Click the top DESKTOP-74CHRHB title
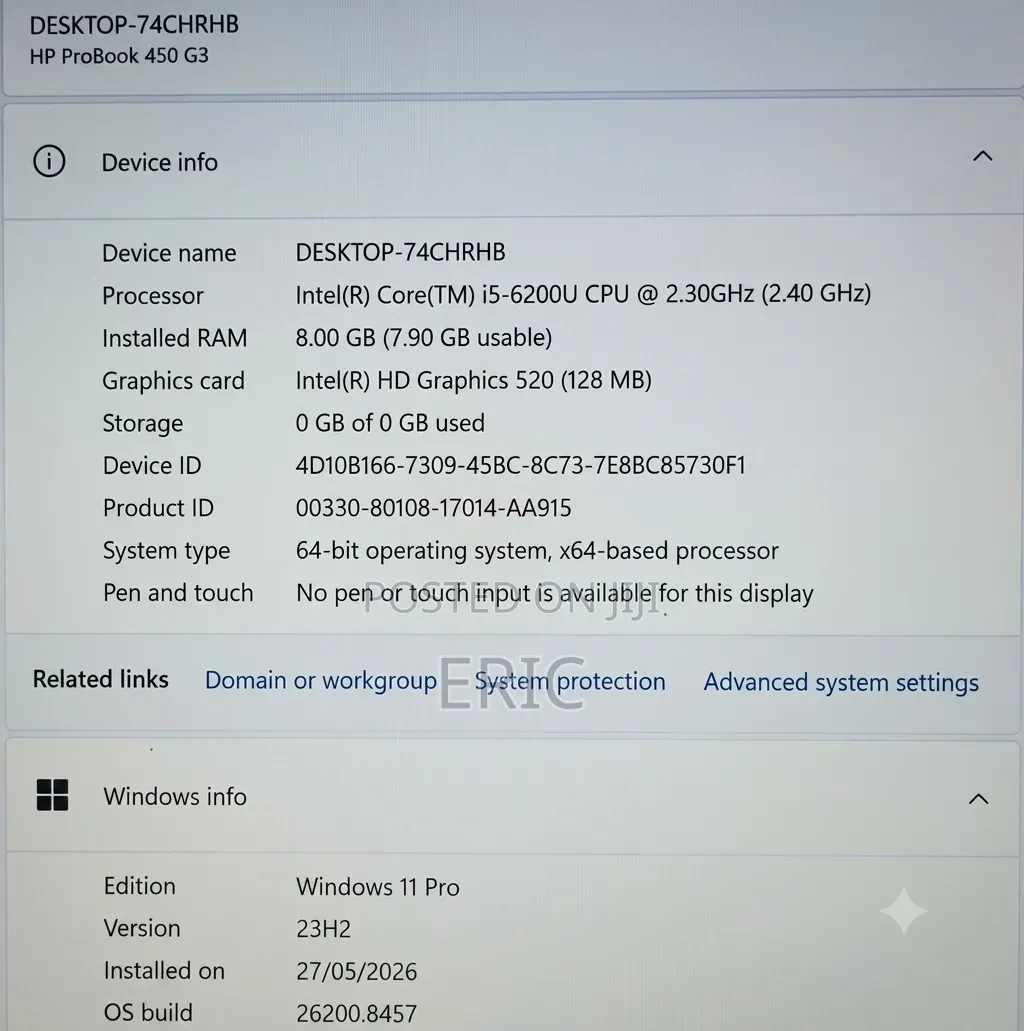The height and width of the screenshot is (1031, 1024). [x=134, y=25]
